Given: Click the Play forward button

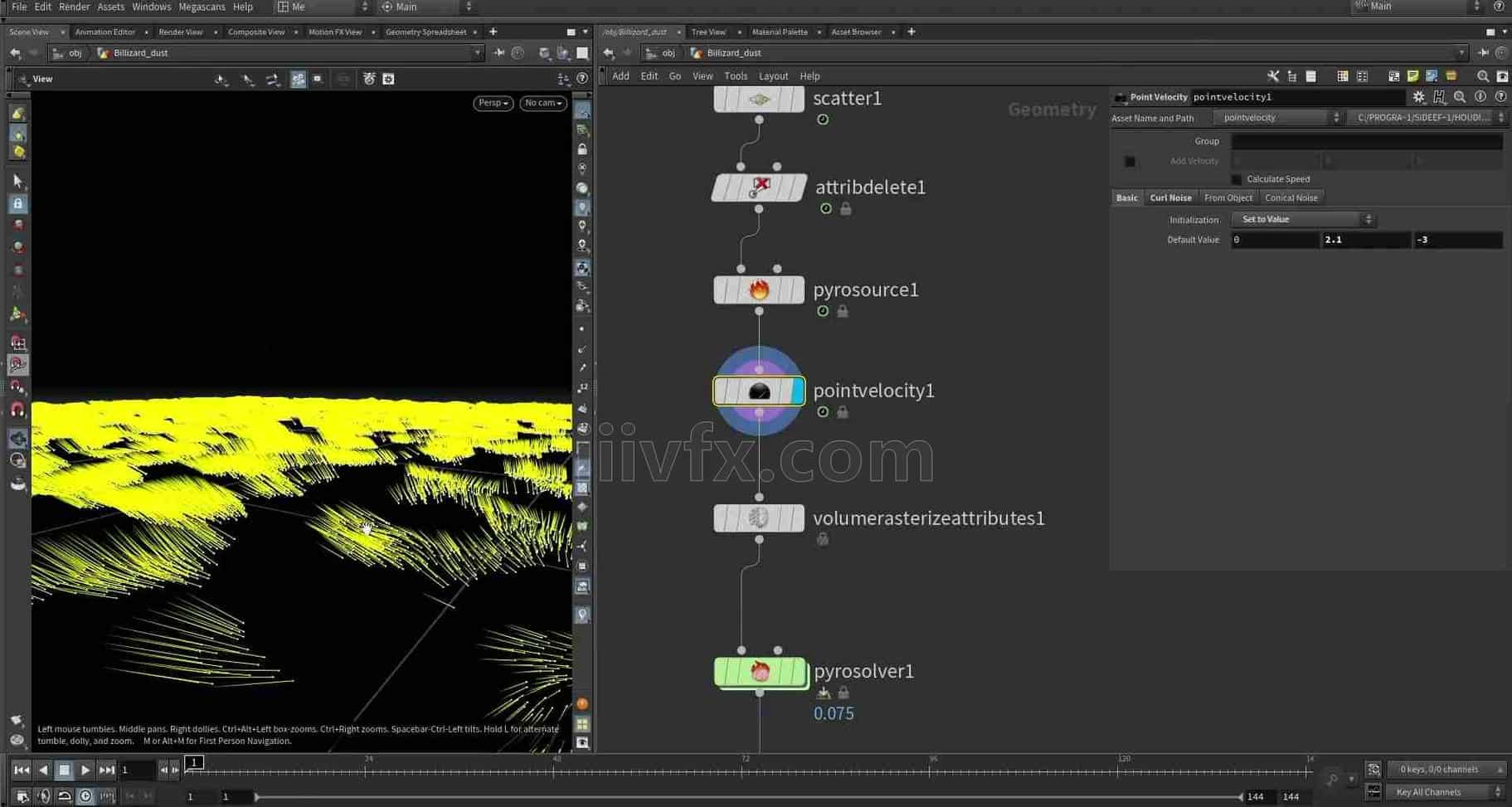Looking at the screenshot, I should (85, 771).
